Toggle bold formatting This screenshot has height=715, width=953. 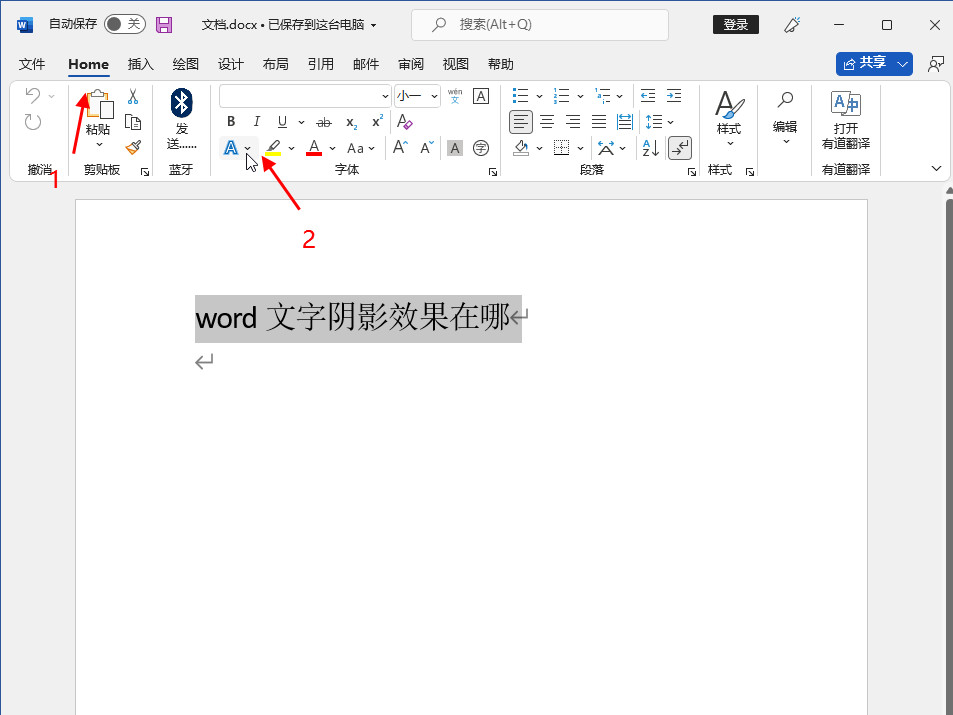coord(231,122)
